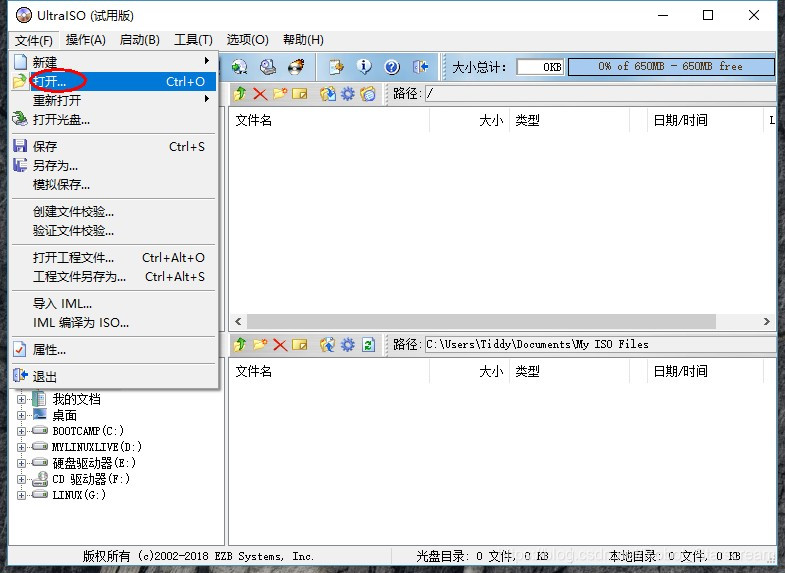This screenshot has width=785, height=573.
Task: Select 导入 IML... menu entry
Action: [x=114, y=303]
